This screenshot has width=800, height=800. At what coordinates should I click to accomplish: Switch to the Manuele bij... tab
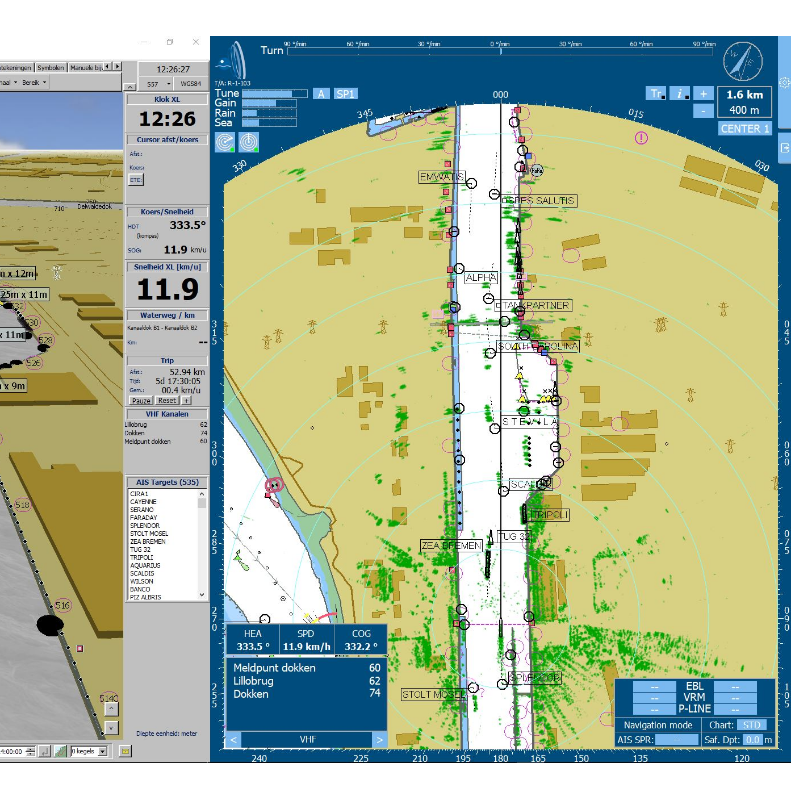86,67
